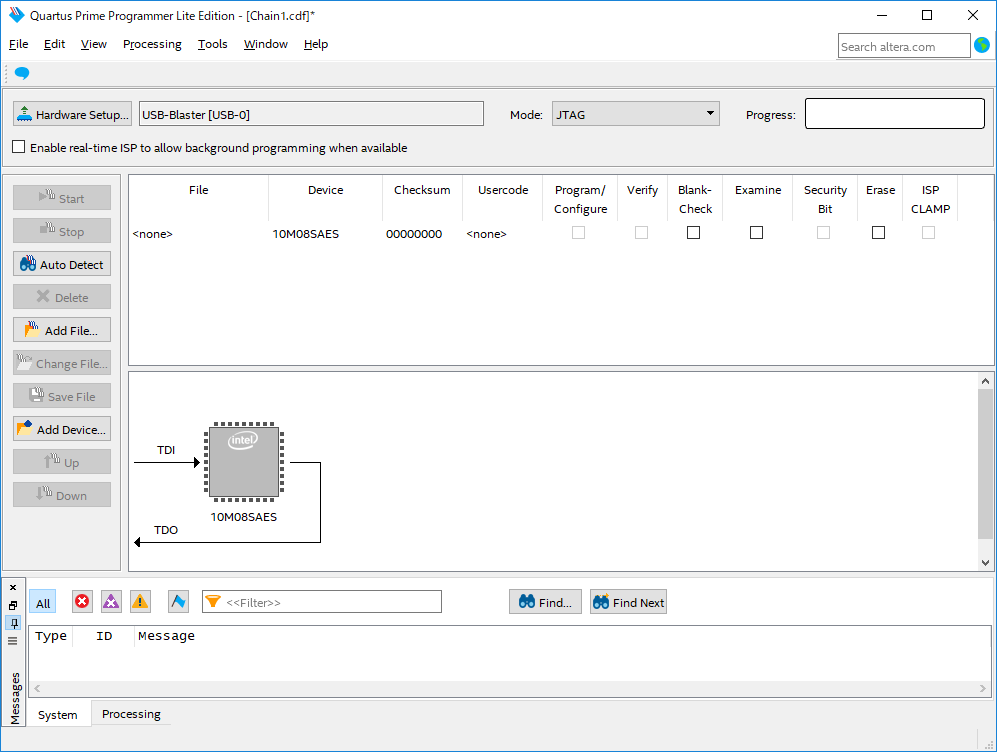Show only error messages filter icon
997x752 pixels.
pos(82,601)
